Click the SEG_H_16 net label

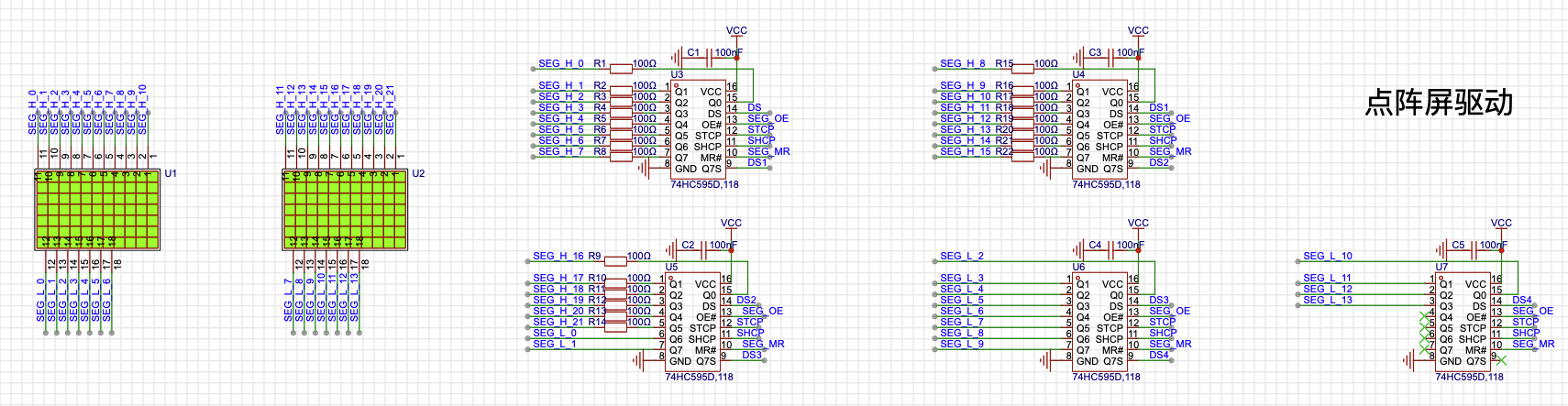tap(558, 256)
